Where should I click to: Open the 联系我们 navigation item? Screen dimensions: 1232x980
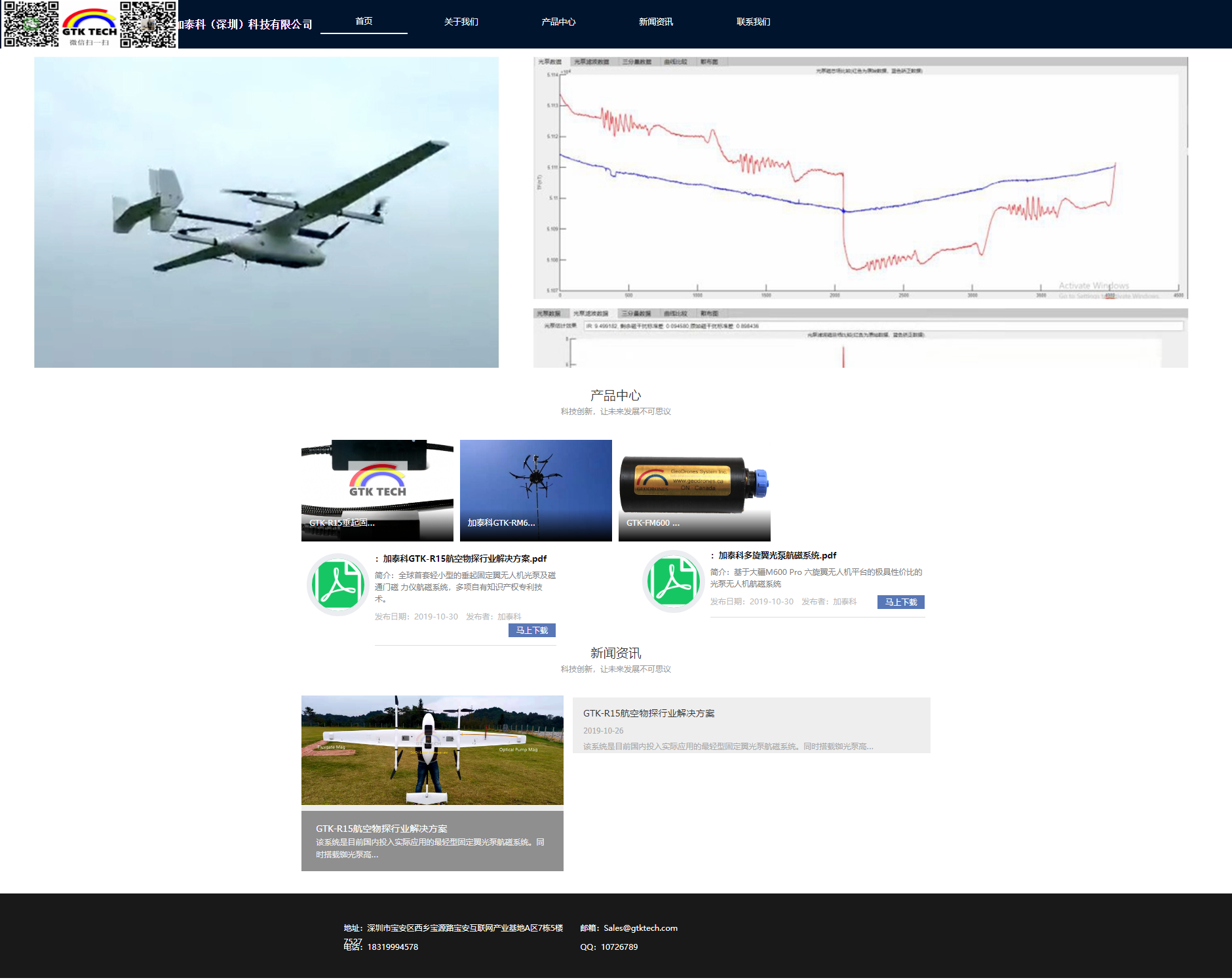(753, 22)
